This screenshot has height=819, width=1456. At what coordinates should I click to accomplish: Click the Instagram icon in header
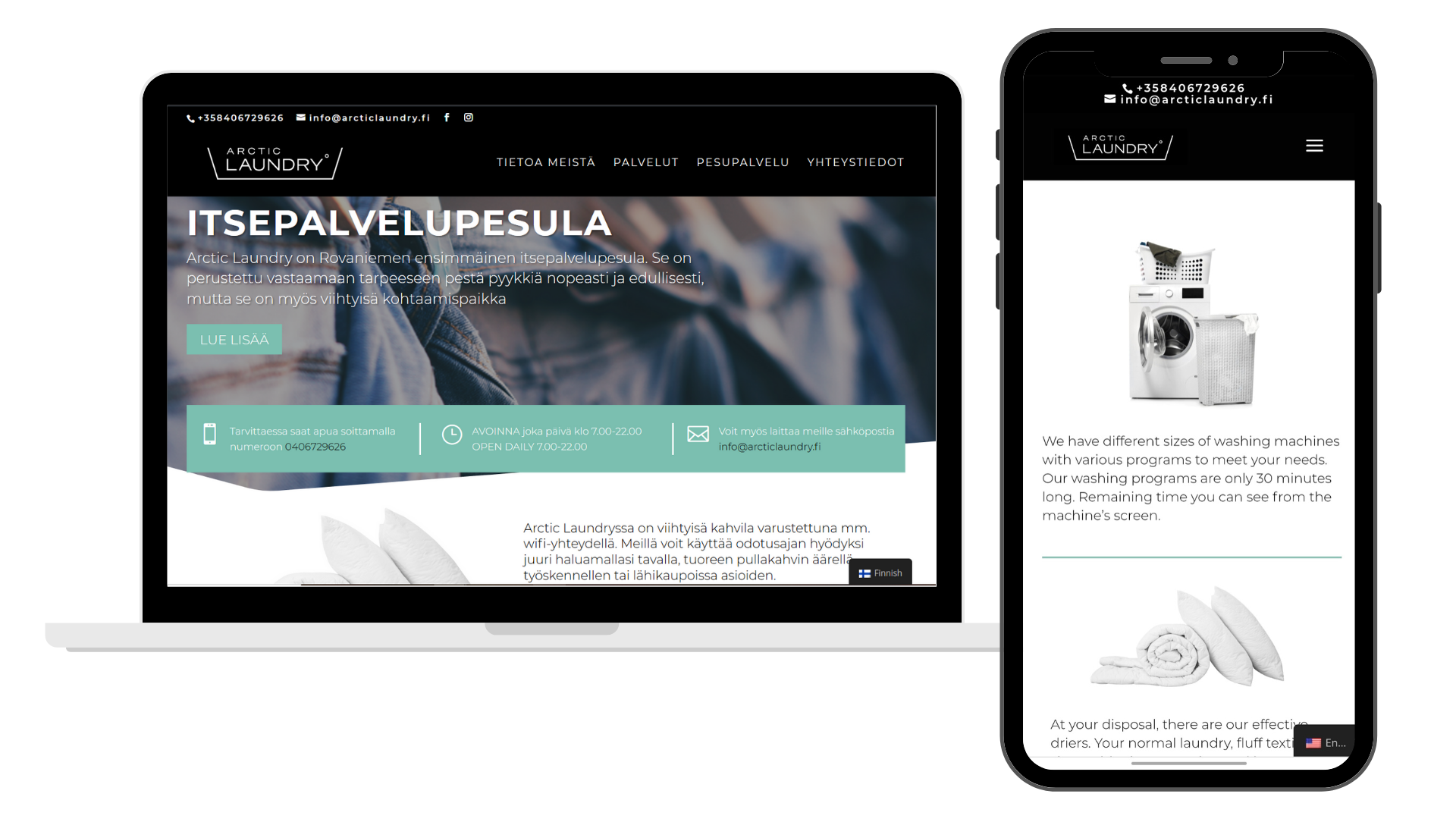coord(467,117)
